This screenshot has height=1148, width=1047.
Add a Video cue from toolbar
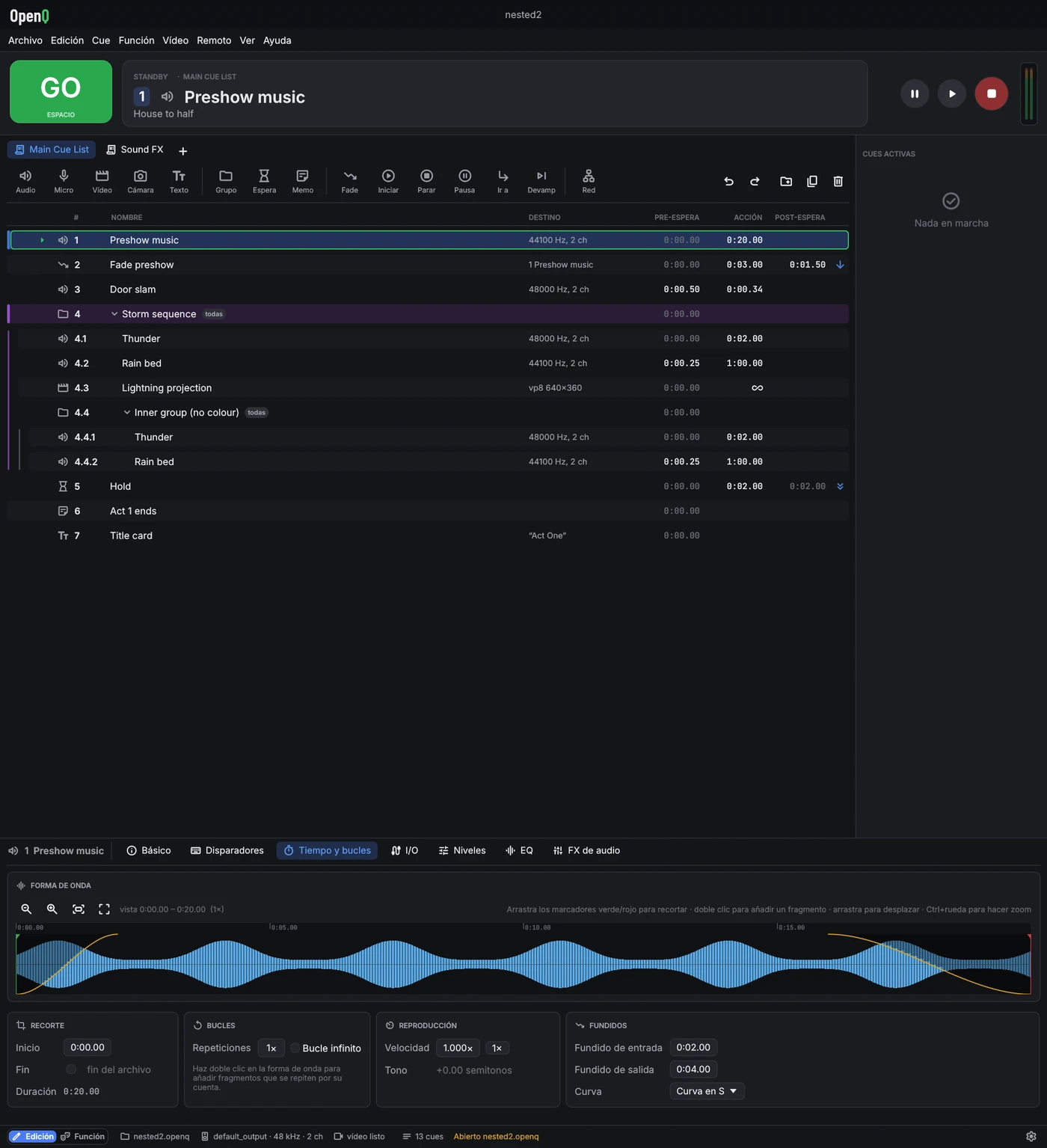point(102,181)
